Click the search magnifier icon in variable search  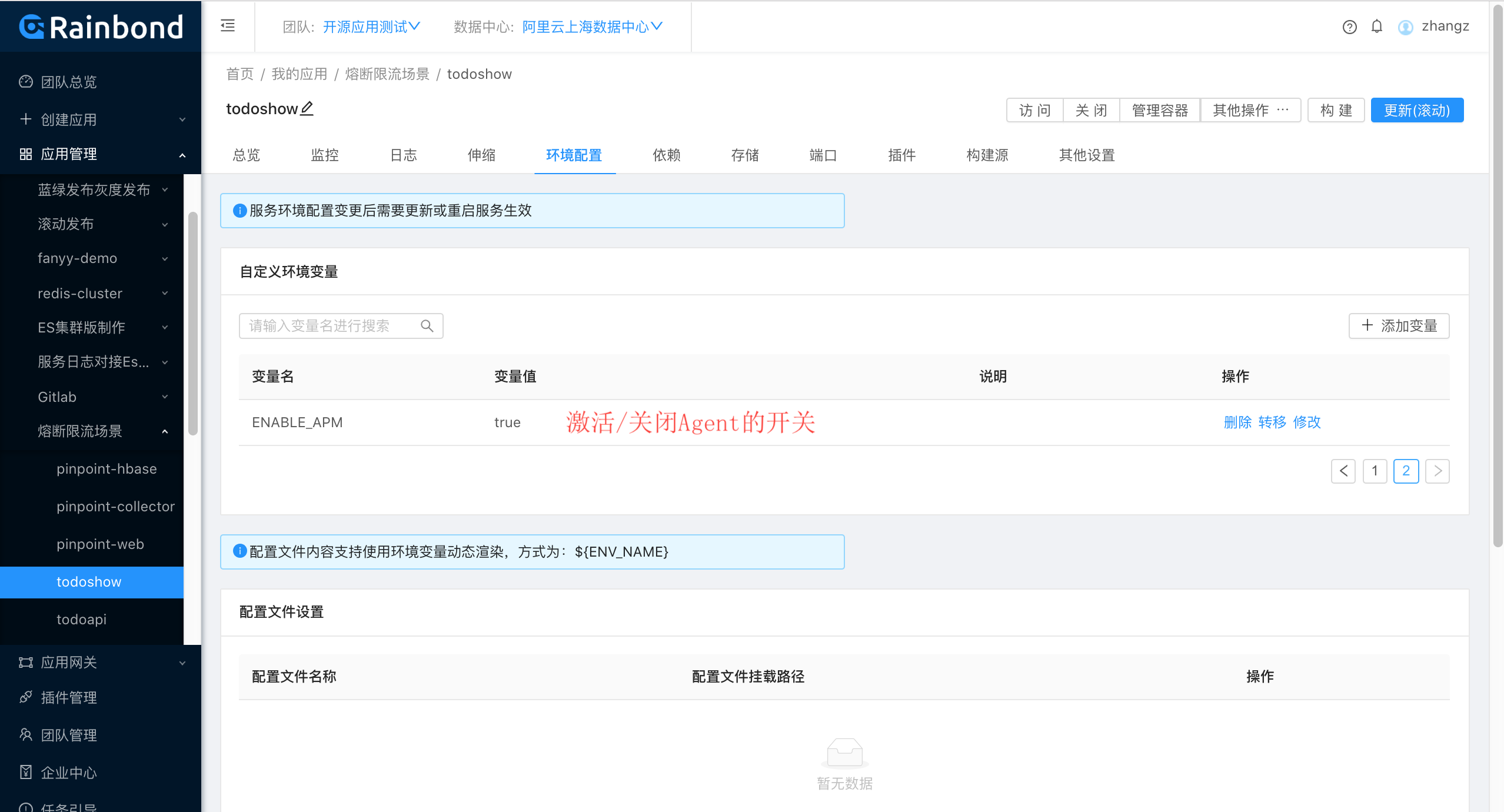[427, 326]
